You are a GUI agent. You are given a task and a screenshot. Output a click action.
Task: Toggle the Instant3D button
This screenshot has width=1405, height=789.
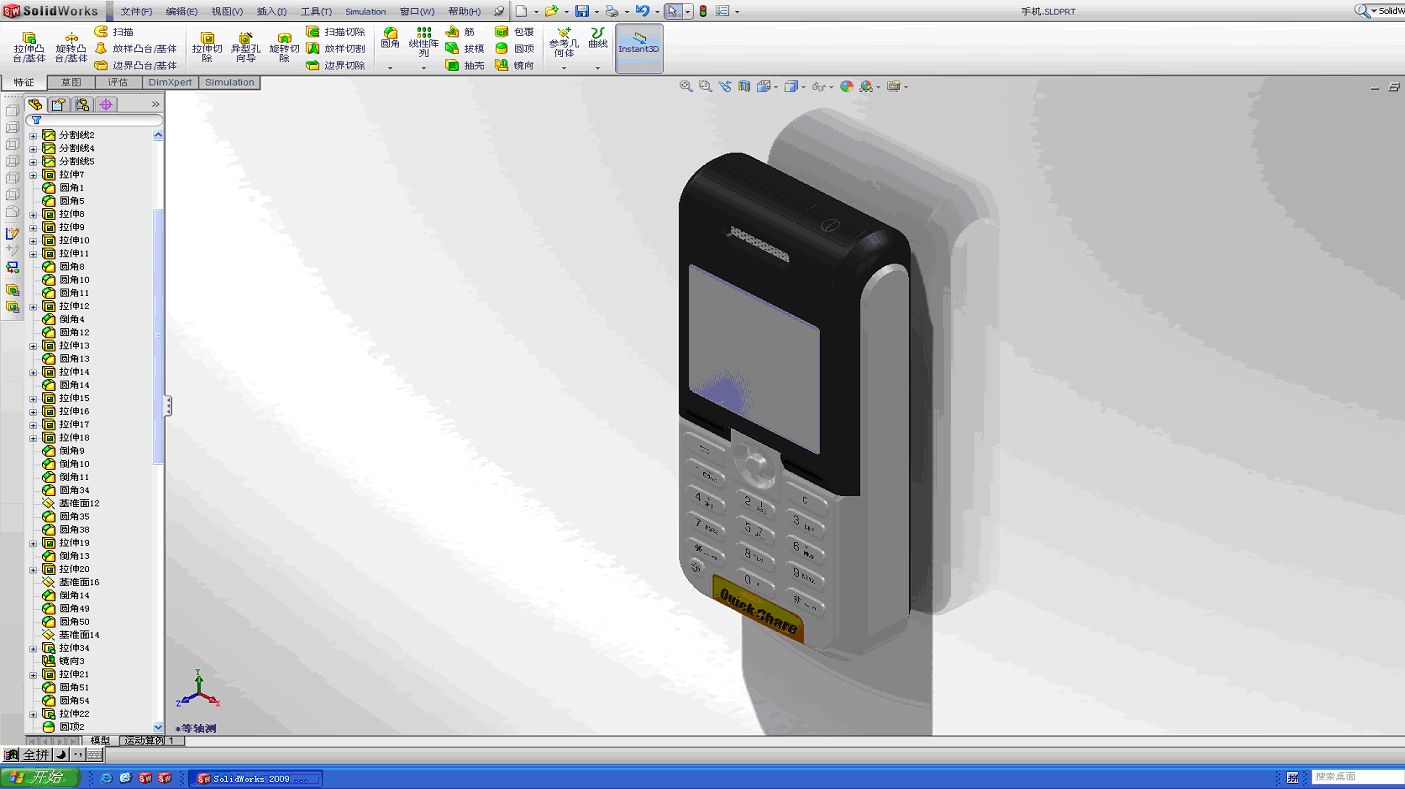pyautogui.click(x=639, y=48)
